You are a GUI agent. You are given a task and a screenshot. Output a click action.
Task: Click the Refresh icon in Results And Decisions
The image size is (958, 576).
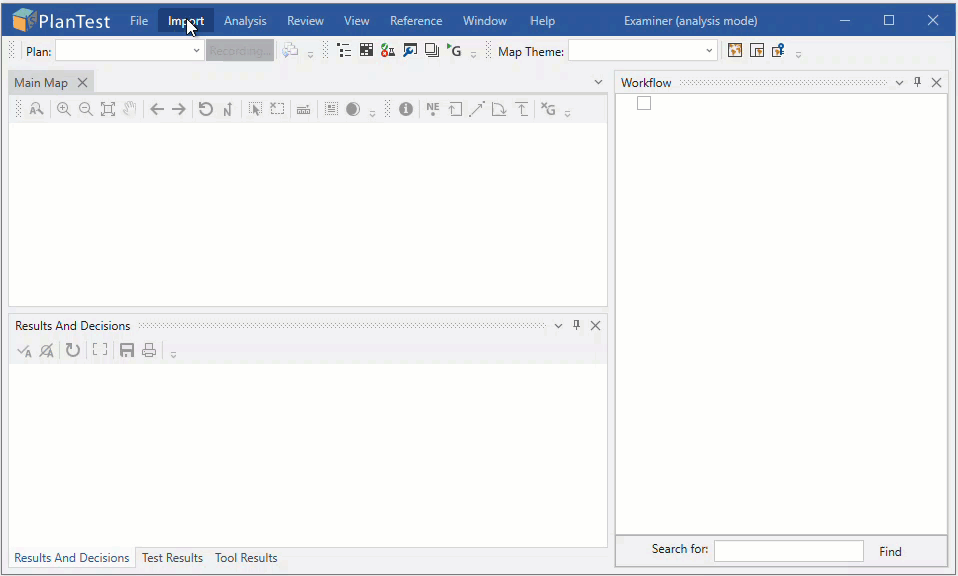click(71, 350)
